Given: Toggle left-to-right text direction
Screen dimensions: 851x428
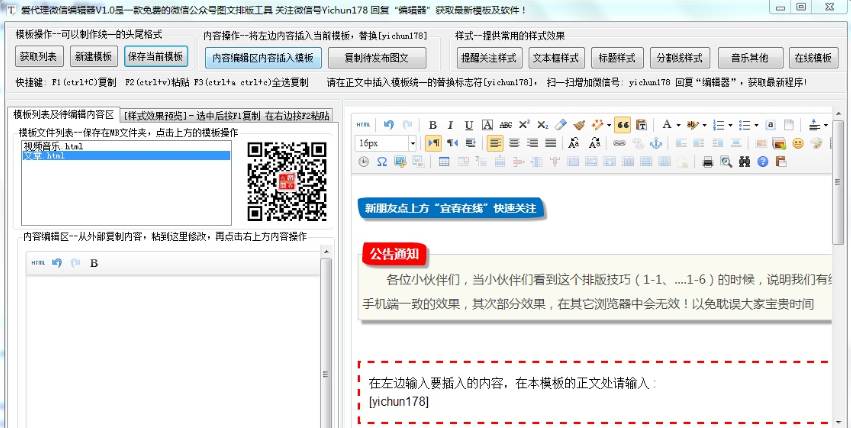Looking at the screenshot, I should (434, 144).
